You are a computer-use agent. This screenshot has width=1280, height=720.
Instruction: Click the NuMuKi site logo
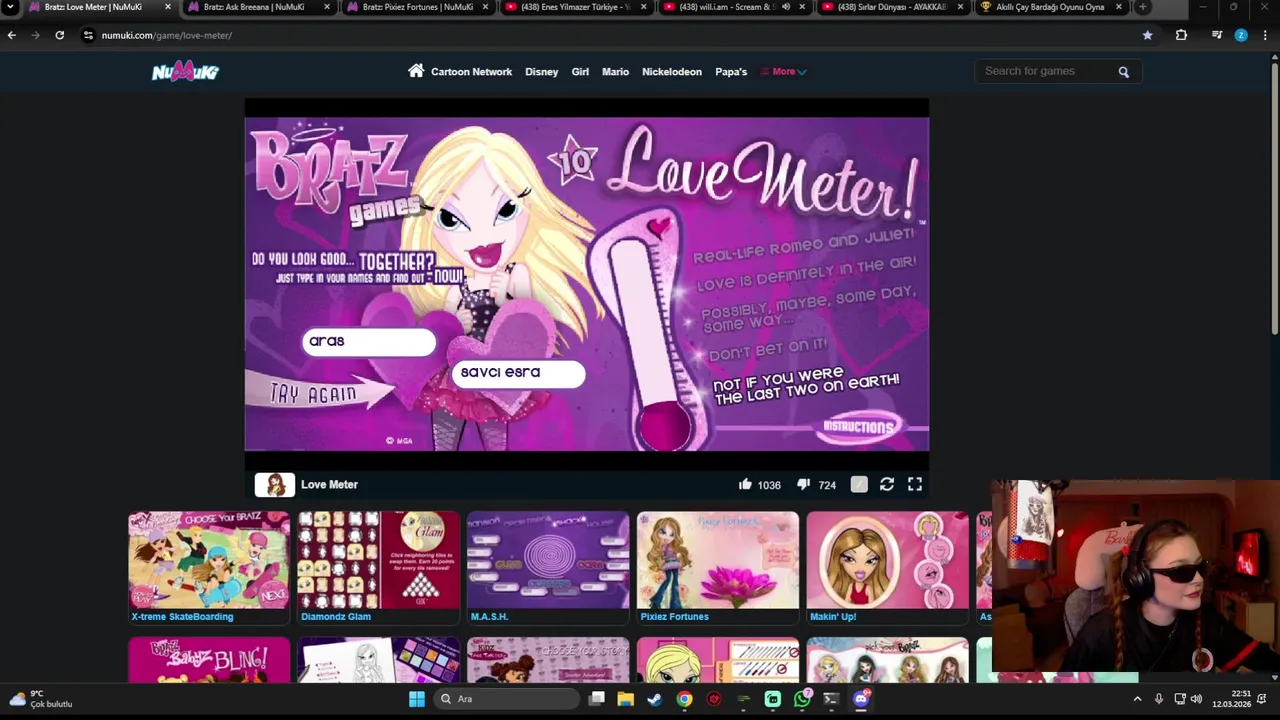coord(185,71)
